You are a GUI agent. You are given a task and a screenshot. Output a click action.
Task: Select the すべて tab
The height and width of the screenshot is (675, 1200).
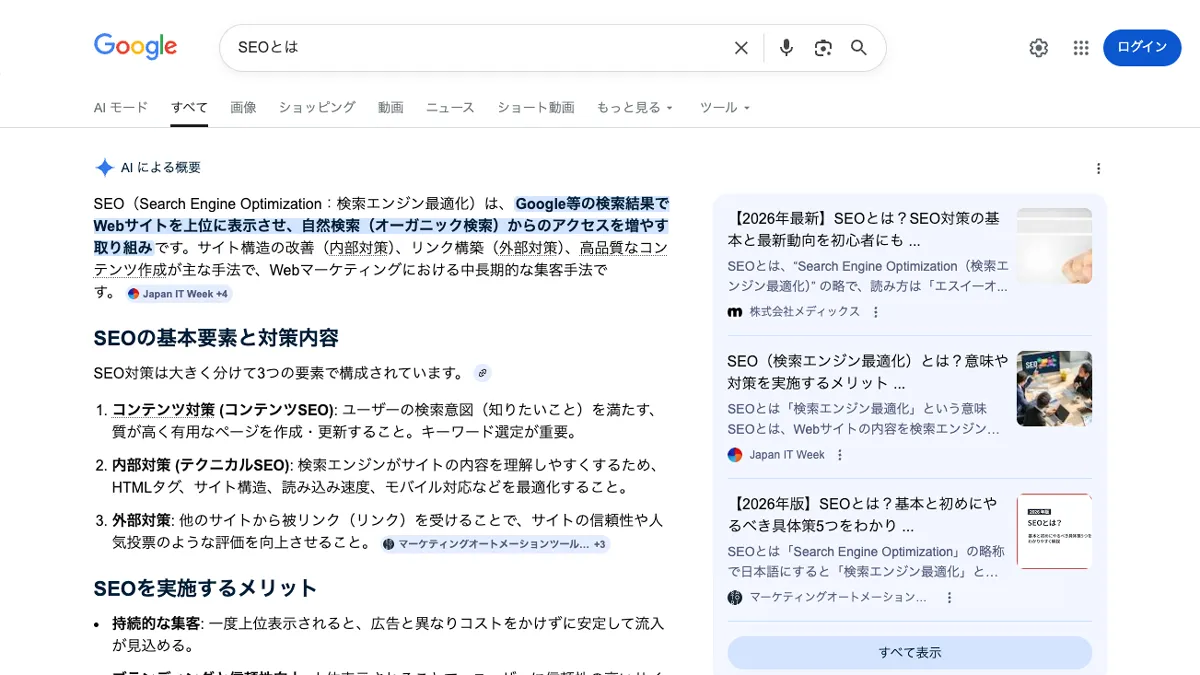tap(189, 107)
